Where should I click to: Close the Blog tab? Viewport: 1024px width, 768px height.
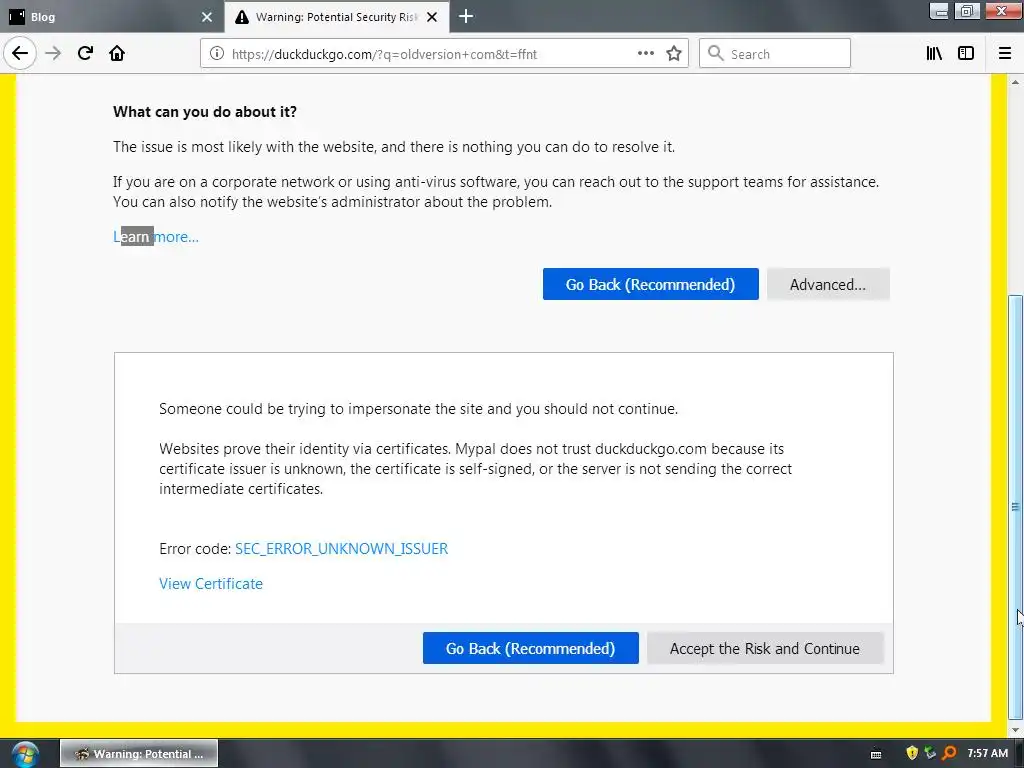[x=207, y=17]
